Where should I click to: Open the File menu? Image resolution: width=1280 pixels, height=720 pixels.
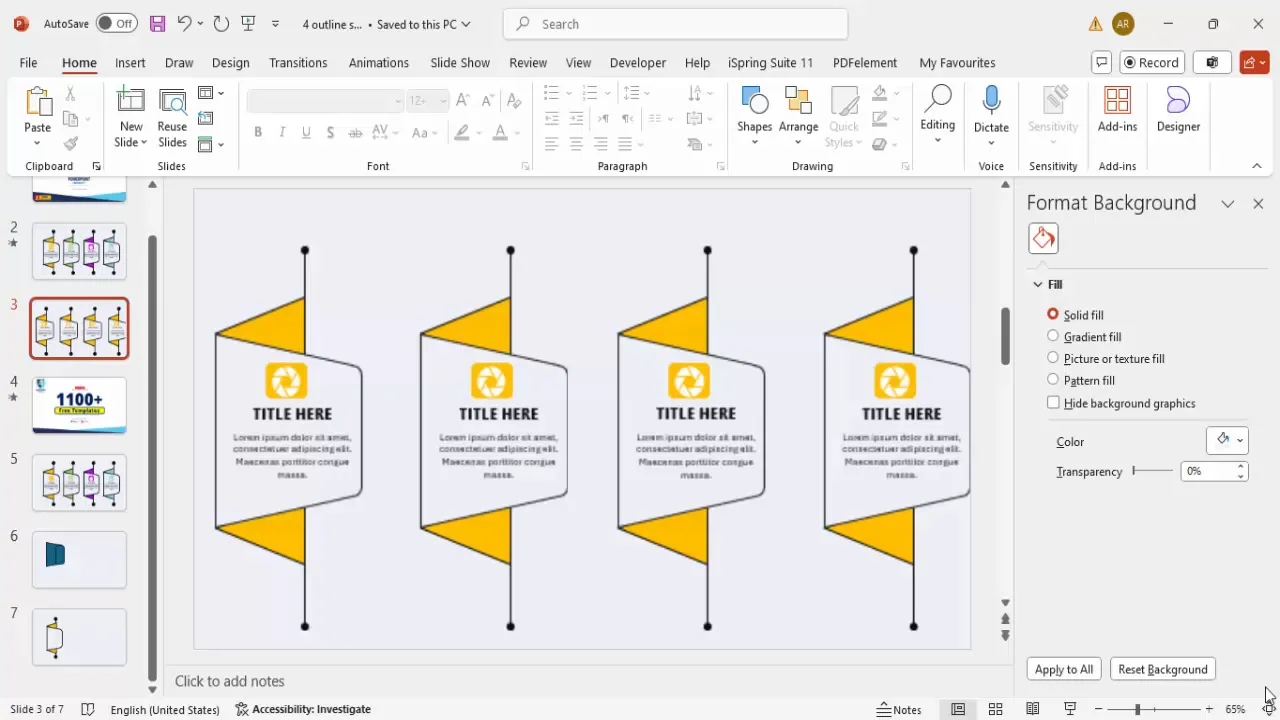point(28,62)
